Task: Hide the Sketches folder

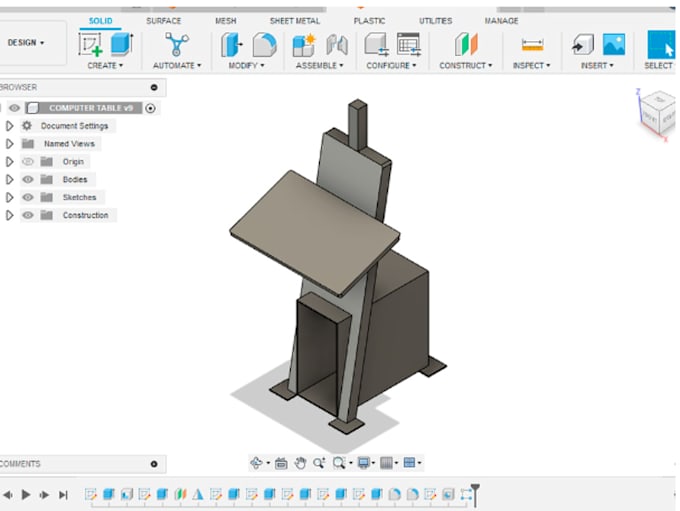Action: [x=28, y=197]
